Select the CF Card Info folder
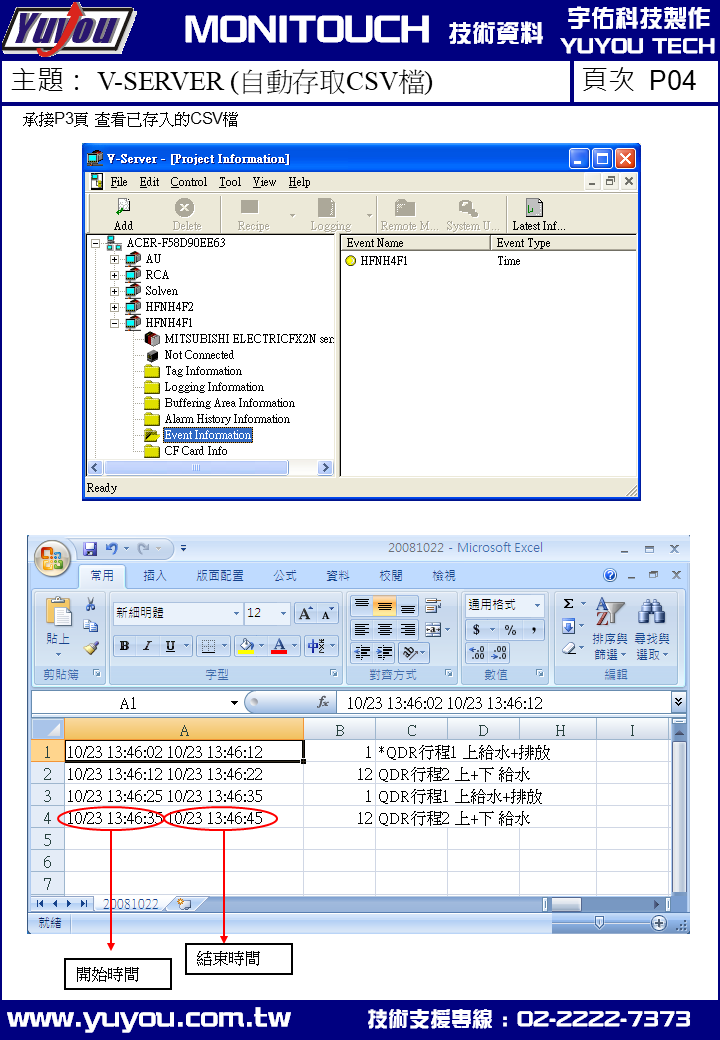Screen dimensions: 720x1040 click(x=196, y=451)
